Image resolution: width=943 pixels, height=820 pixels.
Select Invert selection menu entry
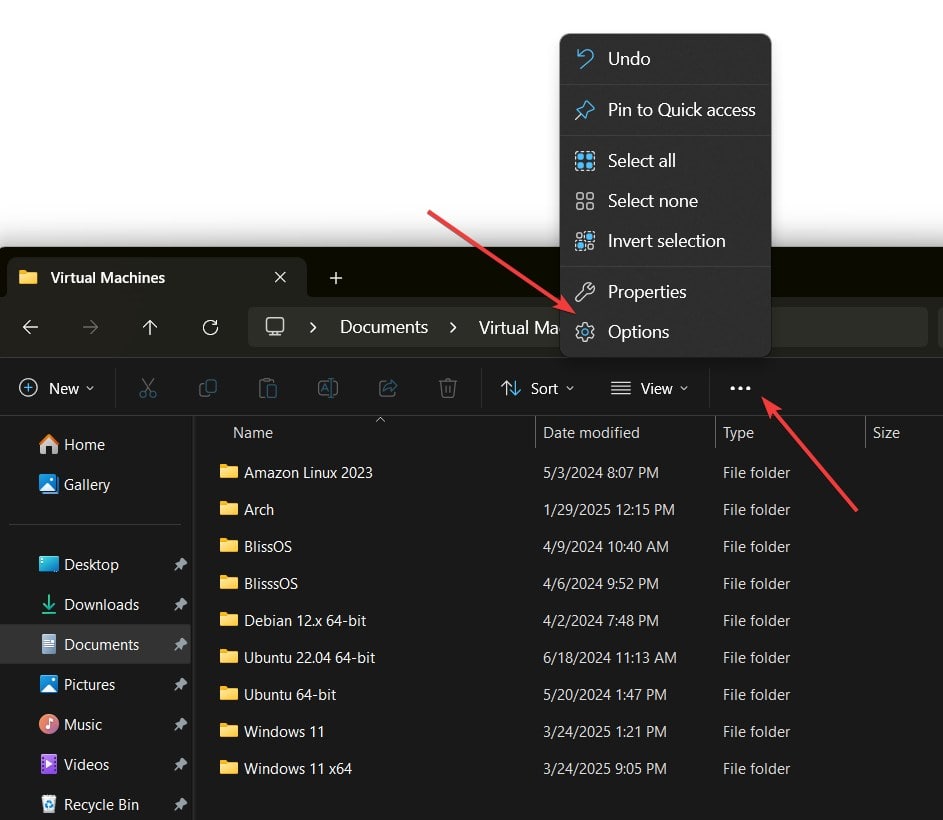[x=666, y=241]
